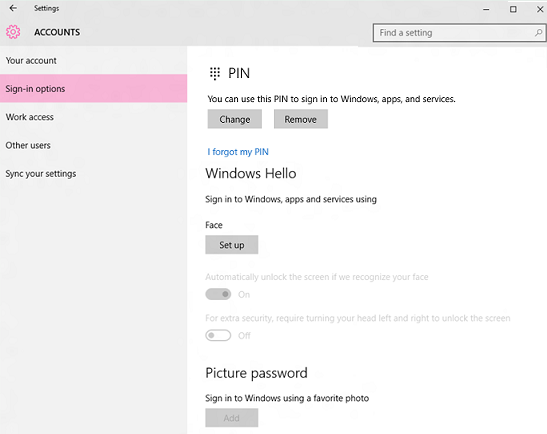
Task: Click the Change PIN button
Action: click(x=235, y=119)
